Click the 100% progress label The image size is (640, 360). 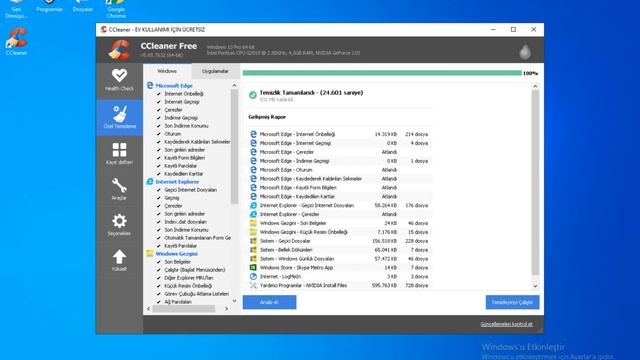coord(530,73)
